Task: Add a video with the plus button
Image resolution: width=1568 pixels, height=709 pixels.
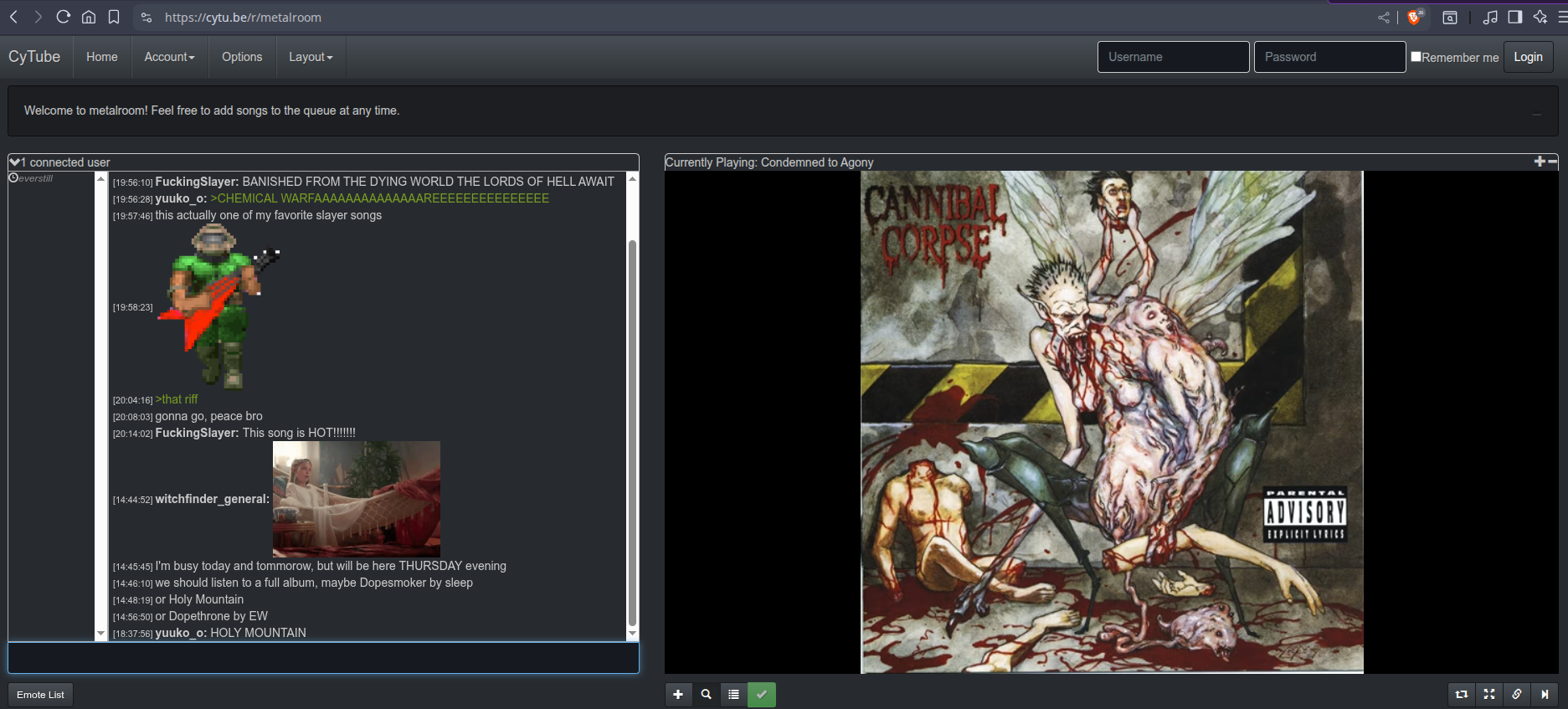Action: pos(678,694)
